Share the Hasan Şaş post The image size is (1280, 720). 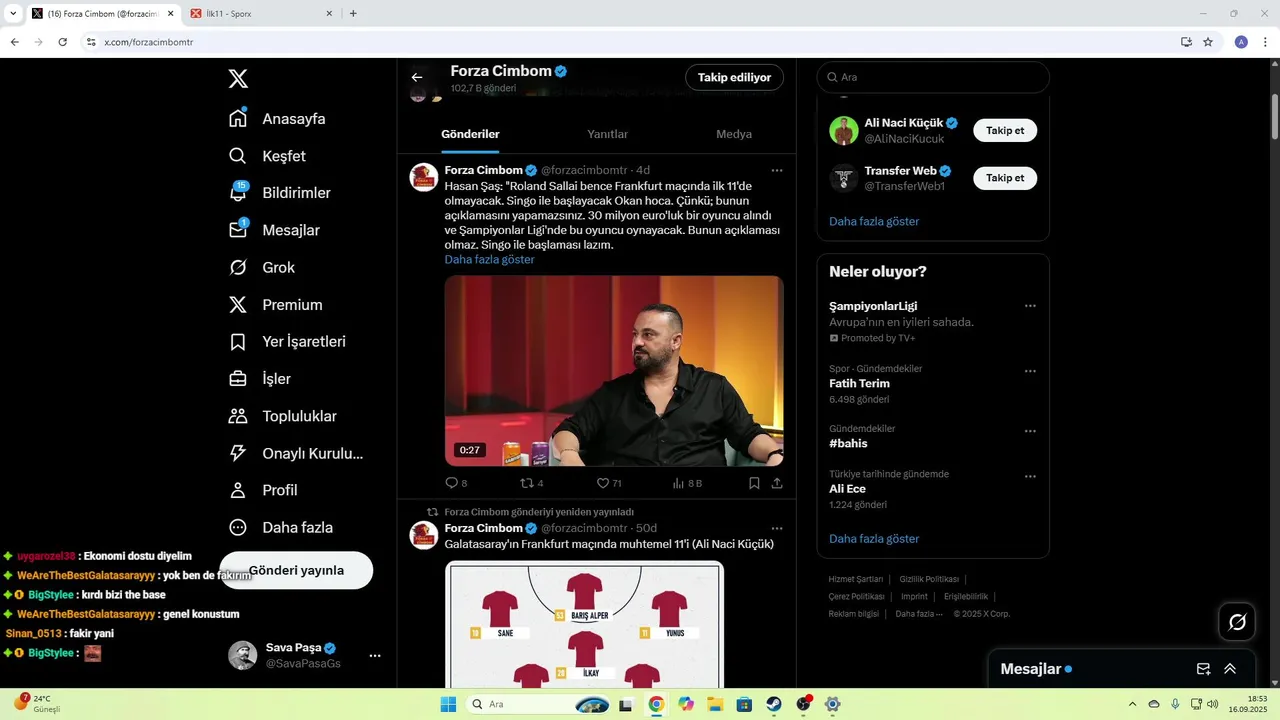tap(777, 483)
